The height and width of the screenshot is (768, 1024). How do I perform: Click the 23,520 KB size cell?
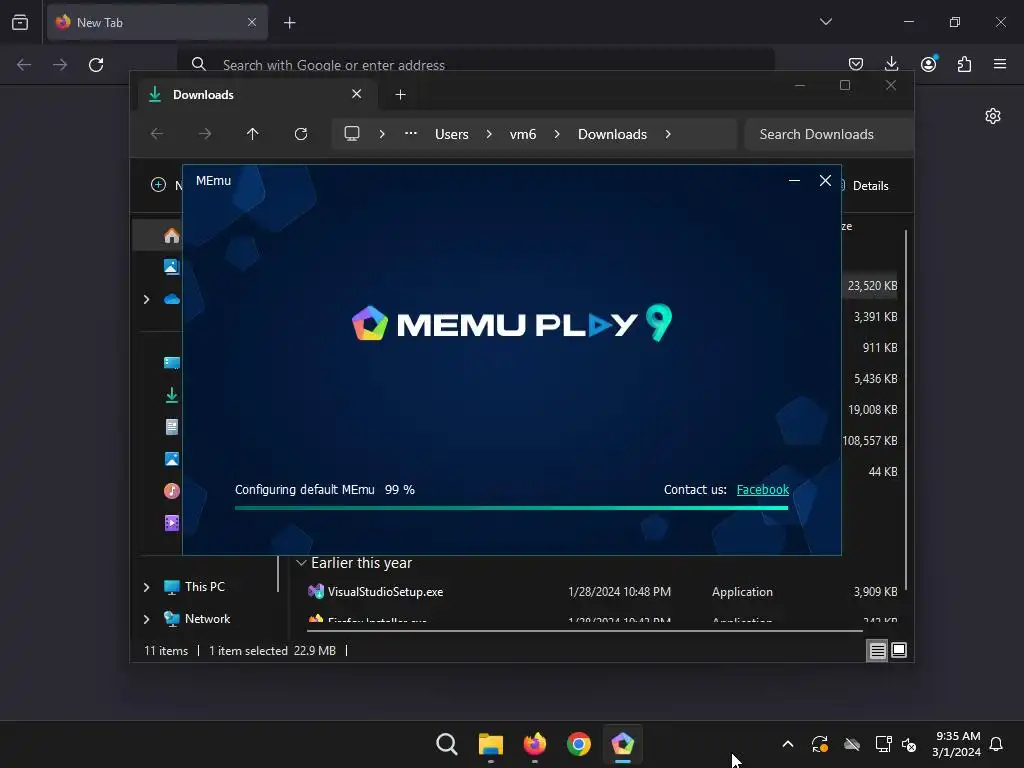pos(872,285)
